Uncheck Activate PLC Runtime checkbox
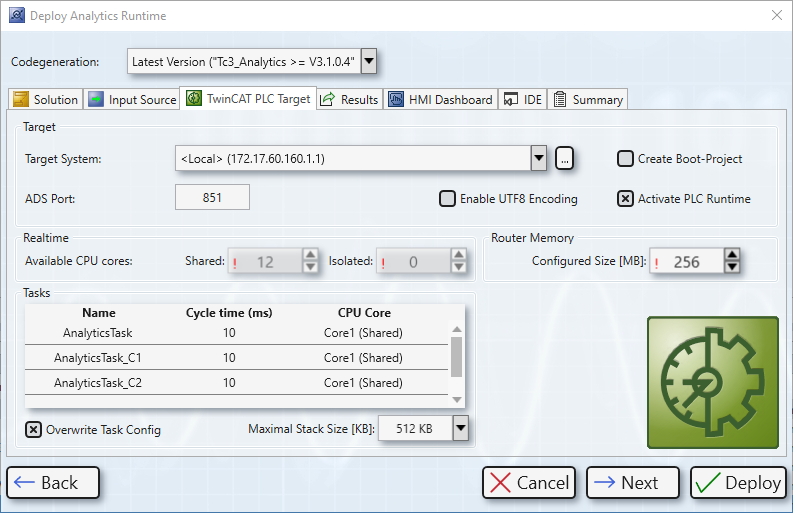Viewport: 793px width, 513px height. 625,198
